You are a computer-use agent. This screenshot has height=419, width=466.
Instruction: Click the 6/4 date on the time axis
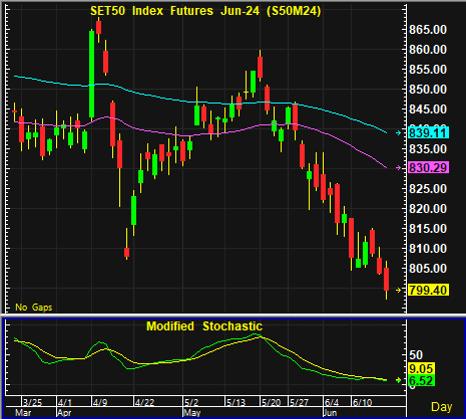click(x=332, y=402)
